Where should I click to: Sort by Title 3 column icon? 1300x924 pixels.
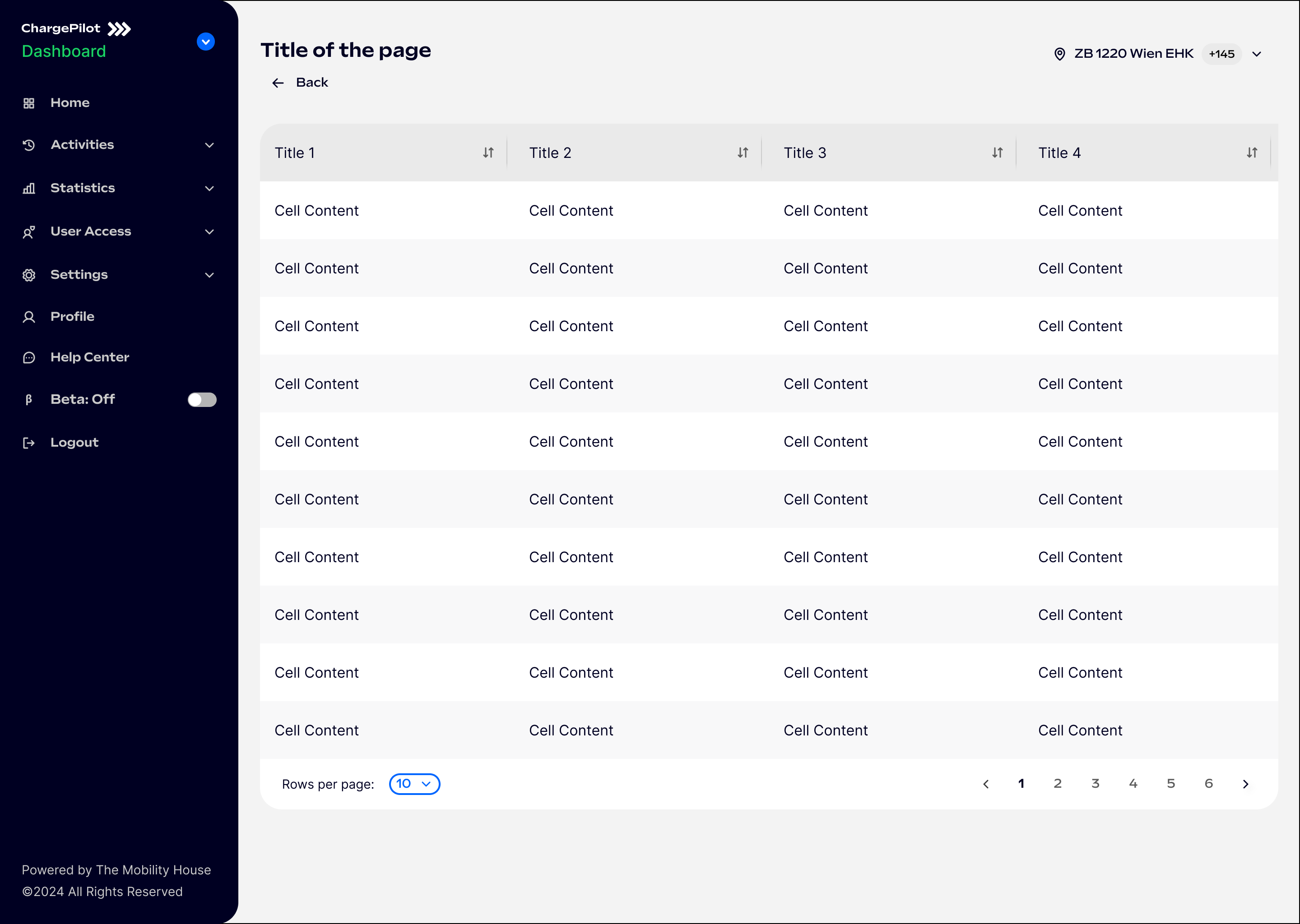[x=997, y=152]
